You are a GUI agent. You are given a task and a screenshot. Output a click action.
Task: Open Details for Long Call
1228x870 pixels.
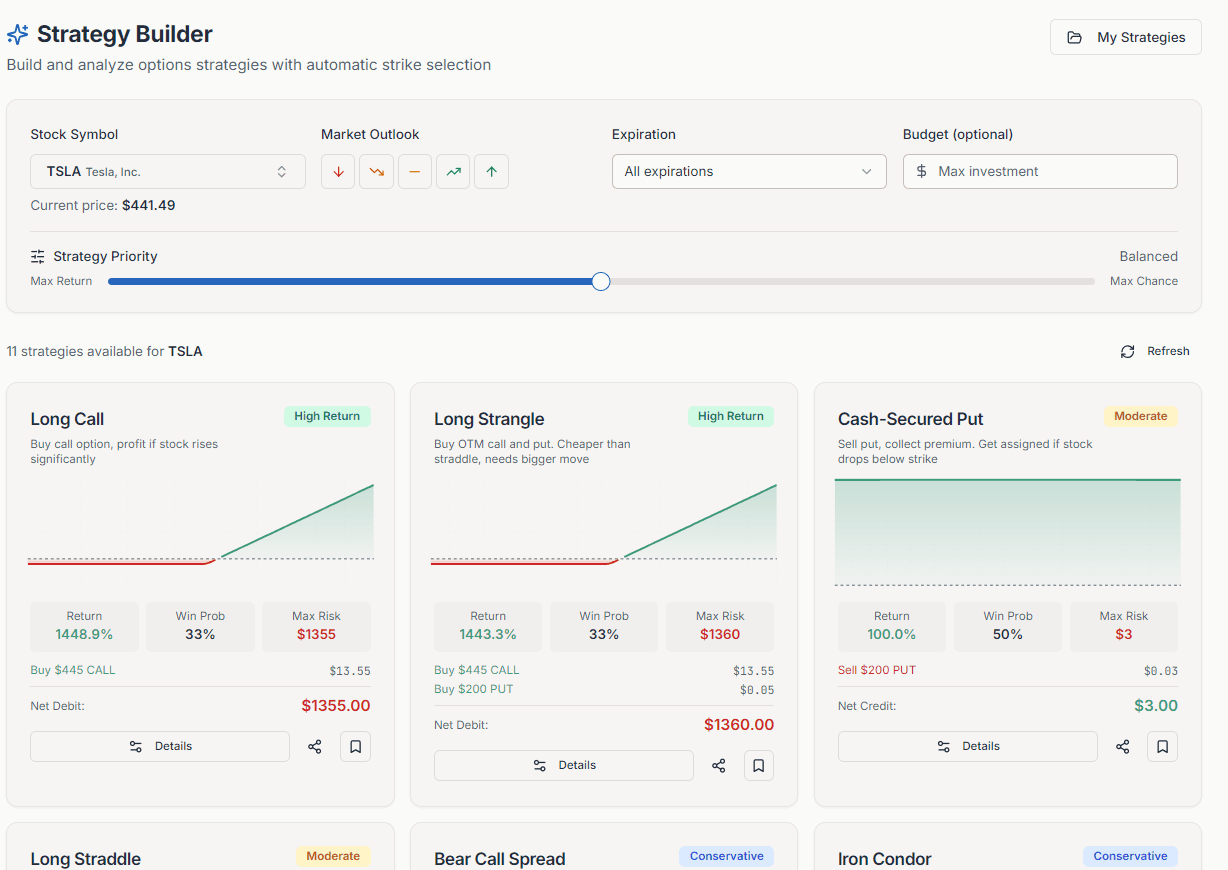tap(160, 747)
